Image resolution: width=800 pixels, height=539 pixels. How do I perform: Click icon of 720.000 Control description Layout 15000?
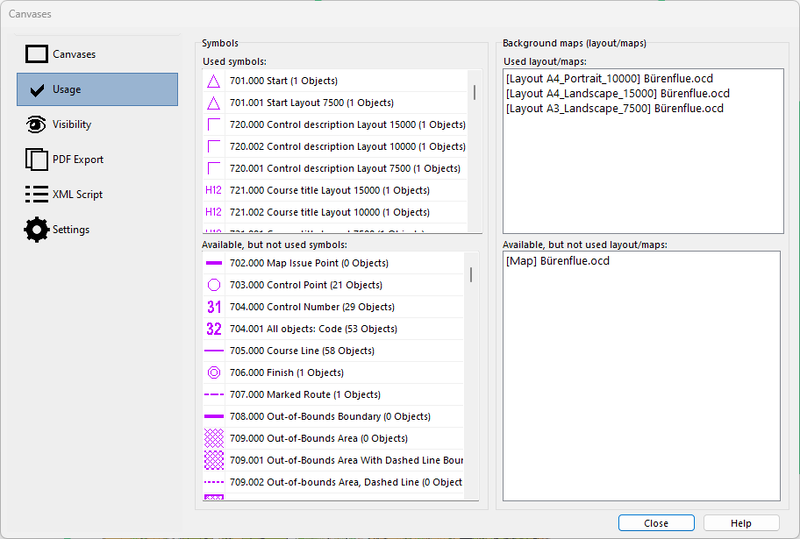coord(214,125)
